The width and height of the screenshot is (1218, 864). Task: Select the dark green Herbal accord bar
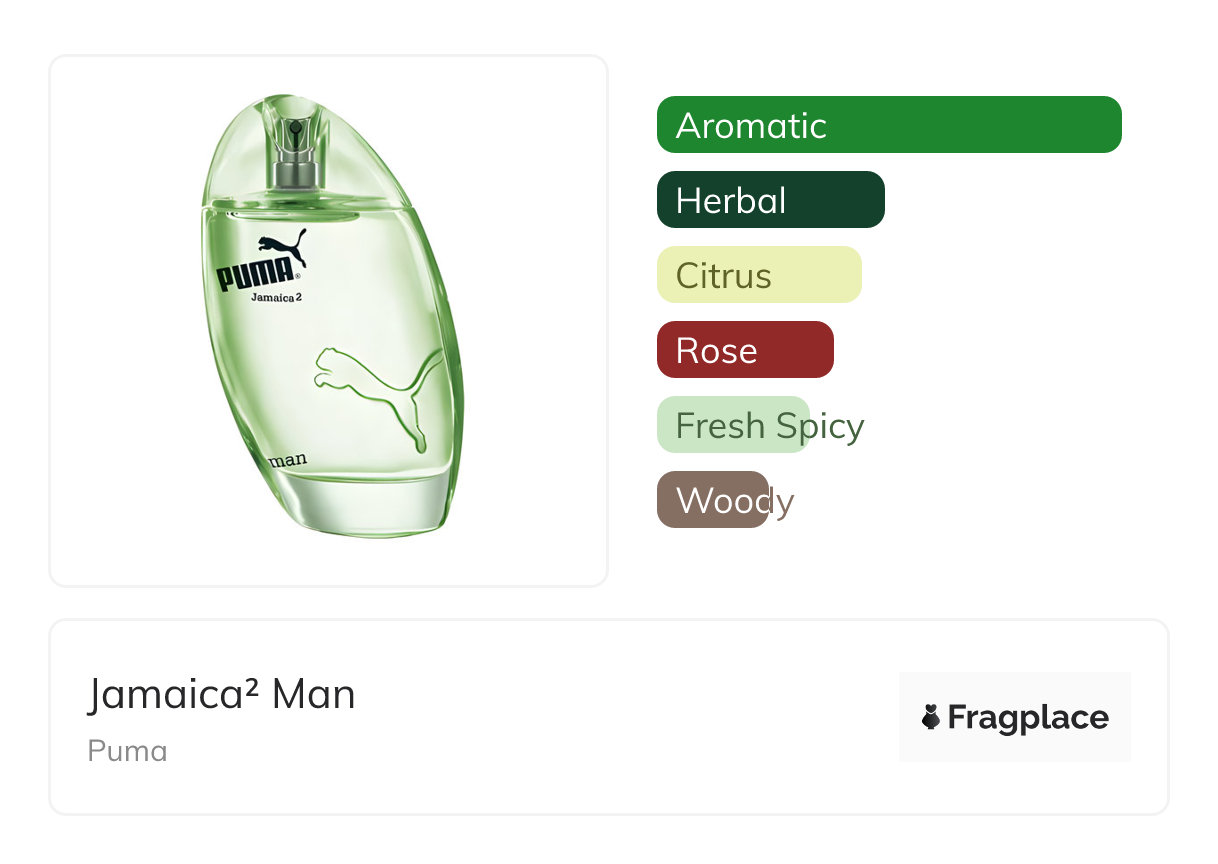click(770, 200)
